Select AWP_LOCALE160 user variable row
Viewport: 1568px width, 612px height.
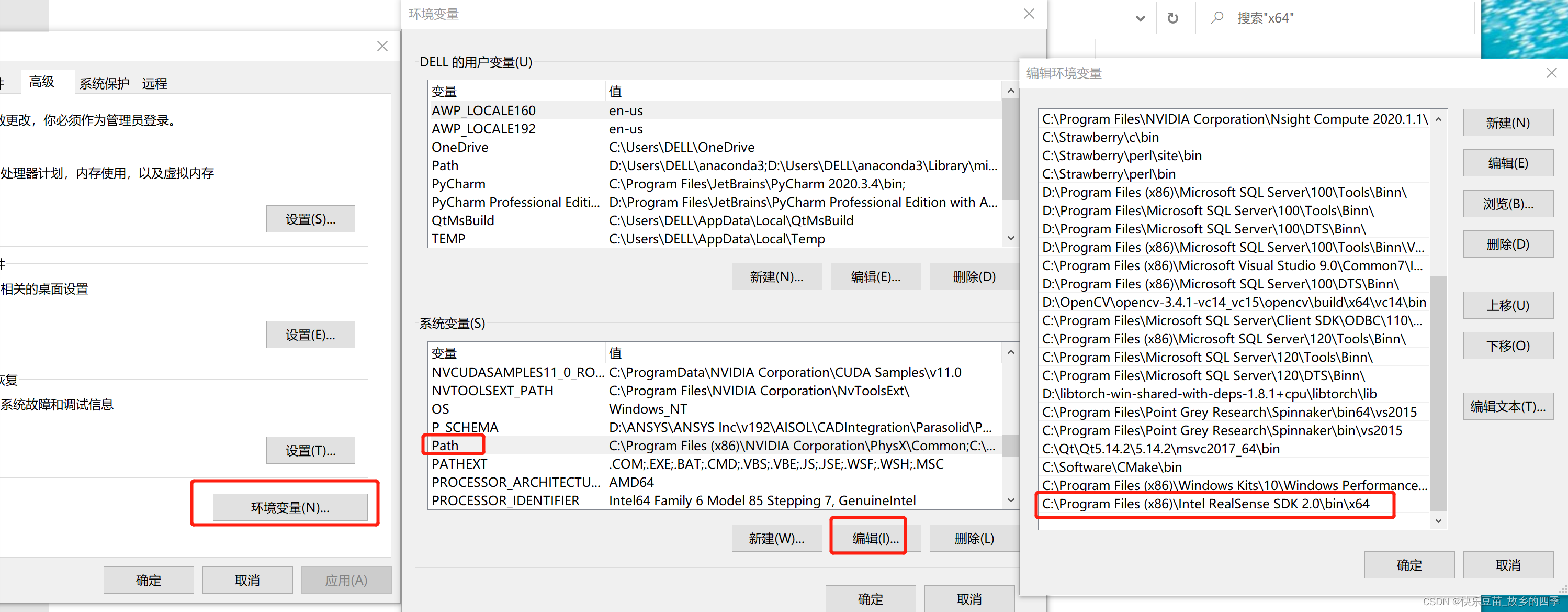(x=715, y=111)
